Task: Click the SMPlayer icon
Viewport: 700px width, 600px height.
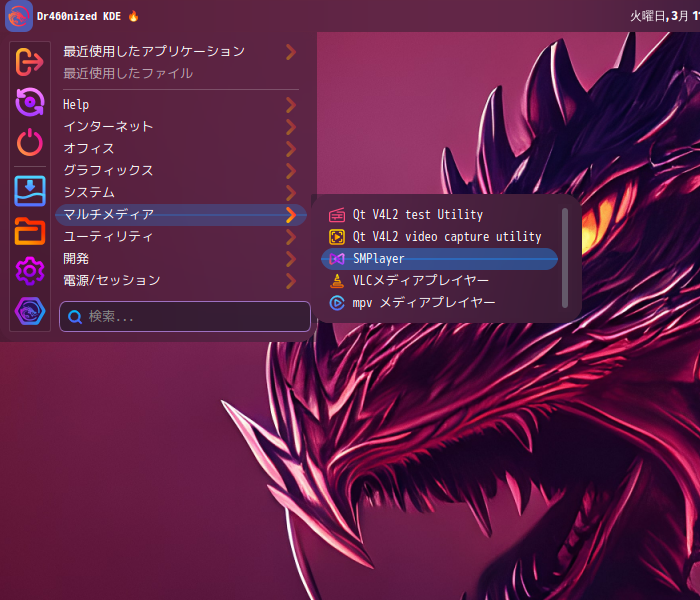Action: tap(337, 259)
